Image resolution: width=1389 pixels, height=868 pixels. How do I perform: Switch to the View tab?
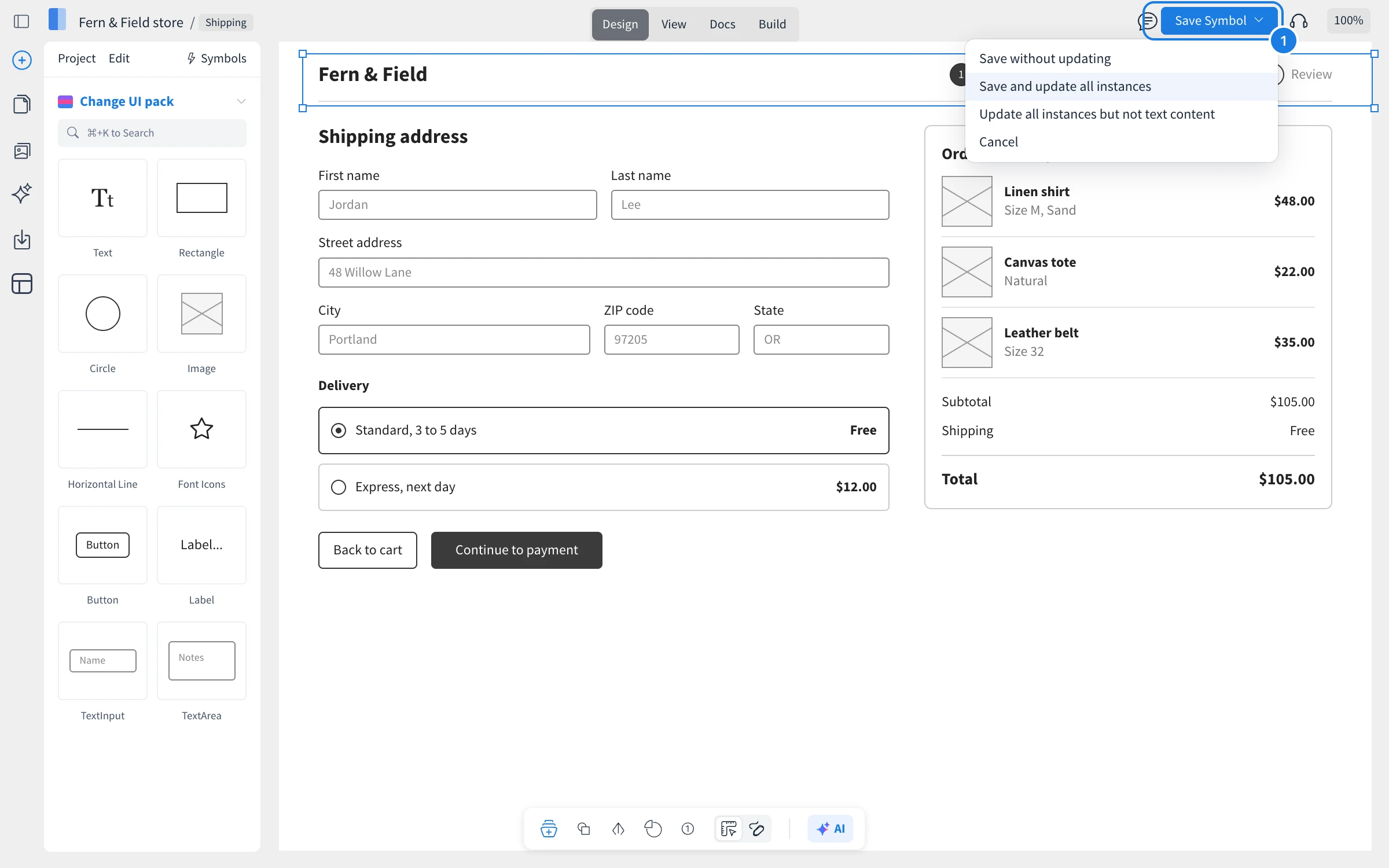tap(674, 24)
